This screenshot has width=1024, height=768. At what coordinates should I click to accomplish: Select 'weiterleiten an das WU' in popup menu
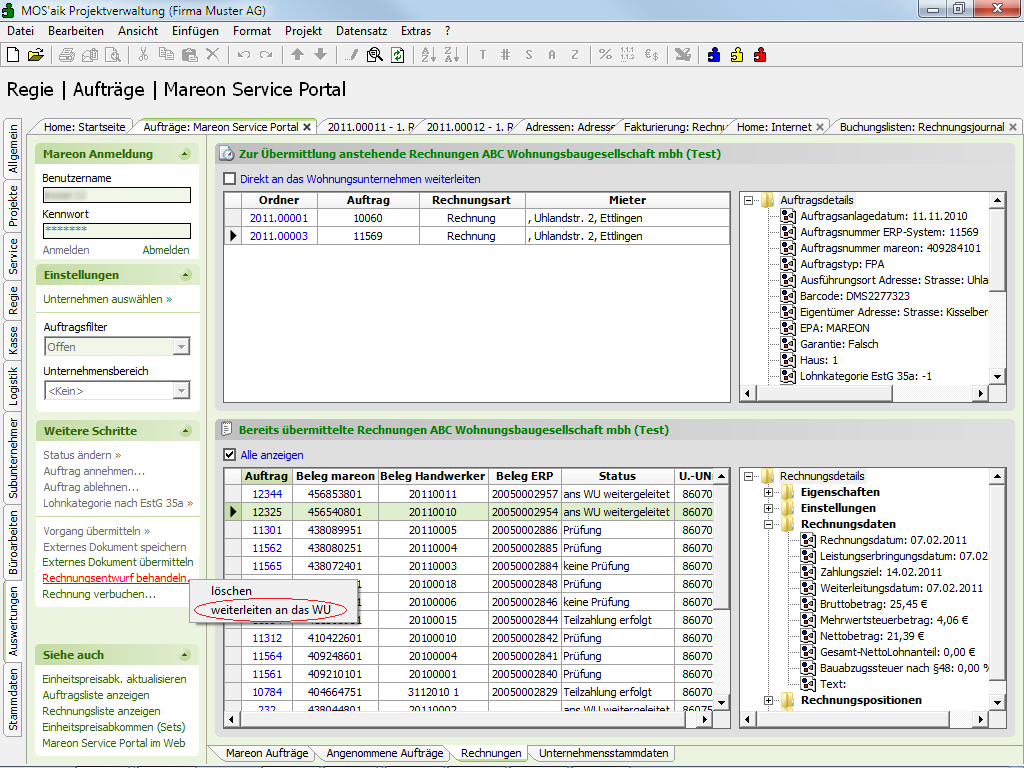270,610
